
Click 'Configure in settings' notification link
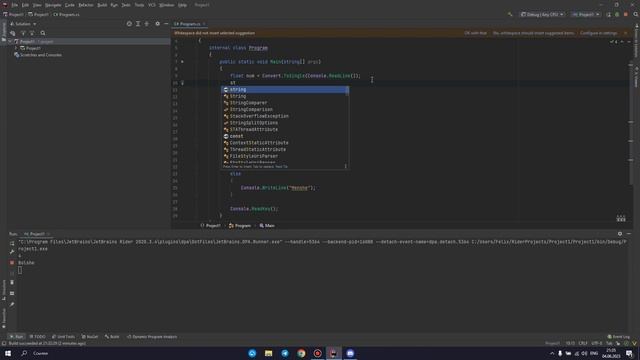pyautogui.click(x=598, y=33)
